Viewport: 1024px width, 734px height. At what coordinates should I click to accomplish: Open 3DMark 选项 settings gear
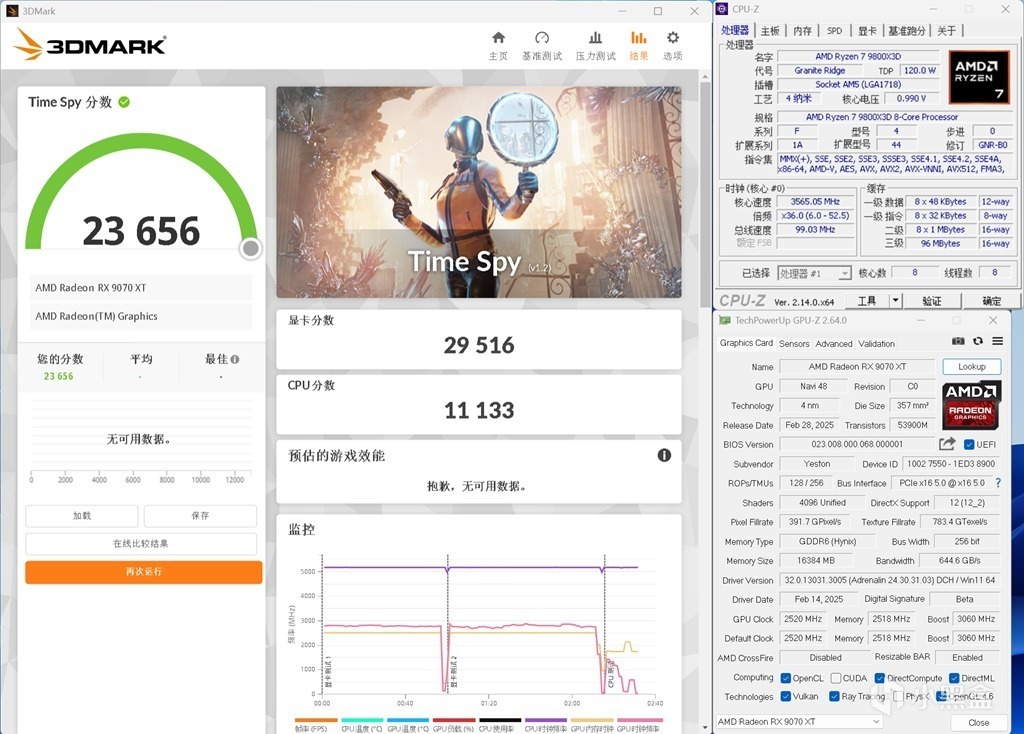click(673, 38)
